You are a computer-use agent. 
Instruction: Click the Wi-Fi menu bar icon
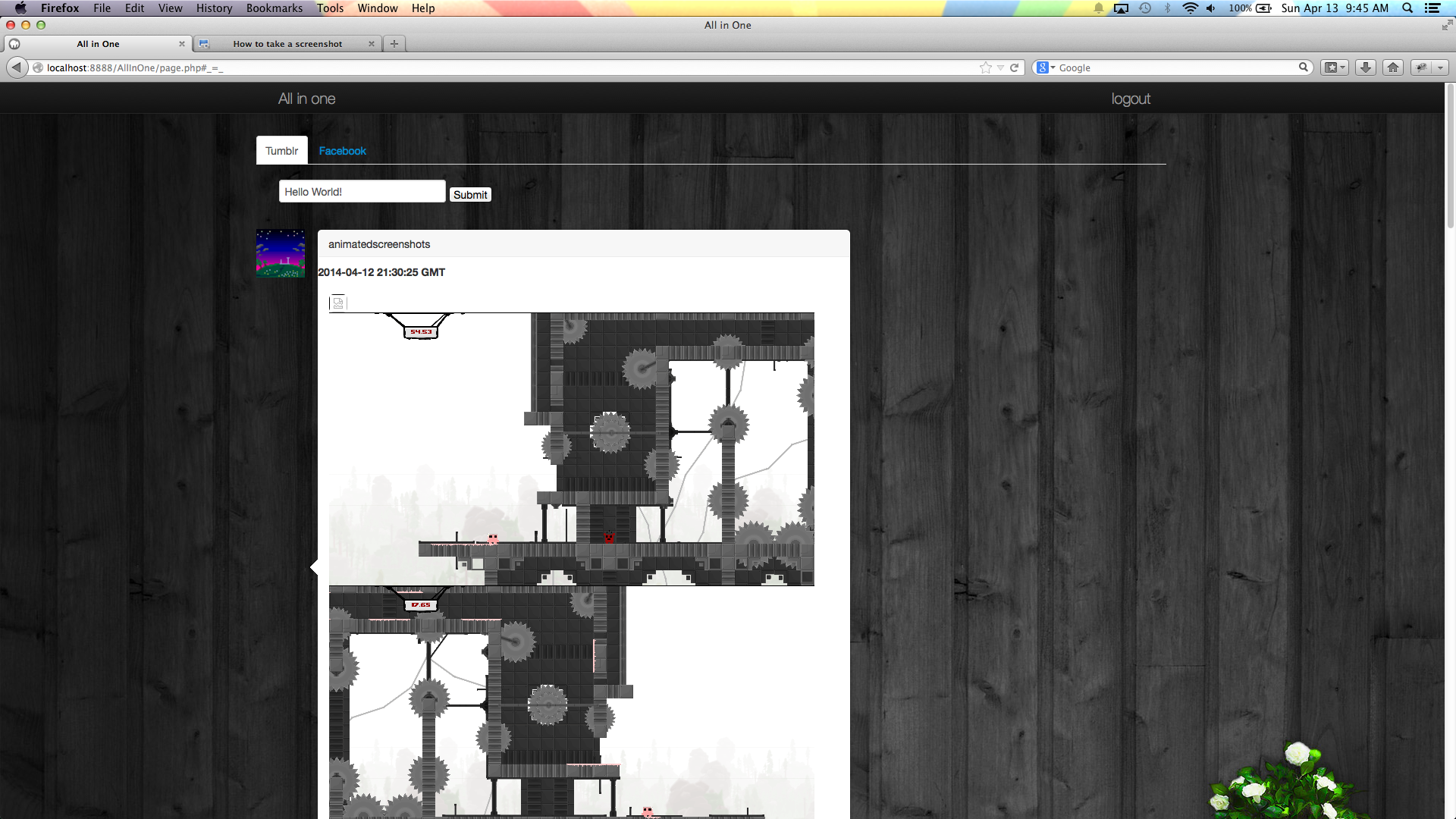pos(1191,8)
